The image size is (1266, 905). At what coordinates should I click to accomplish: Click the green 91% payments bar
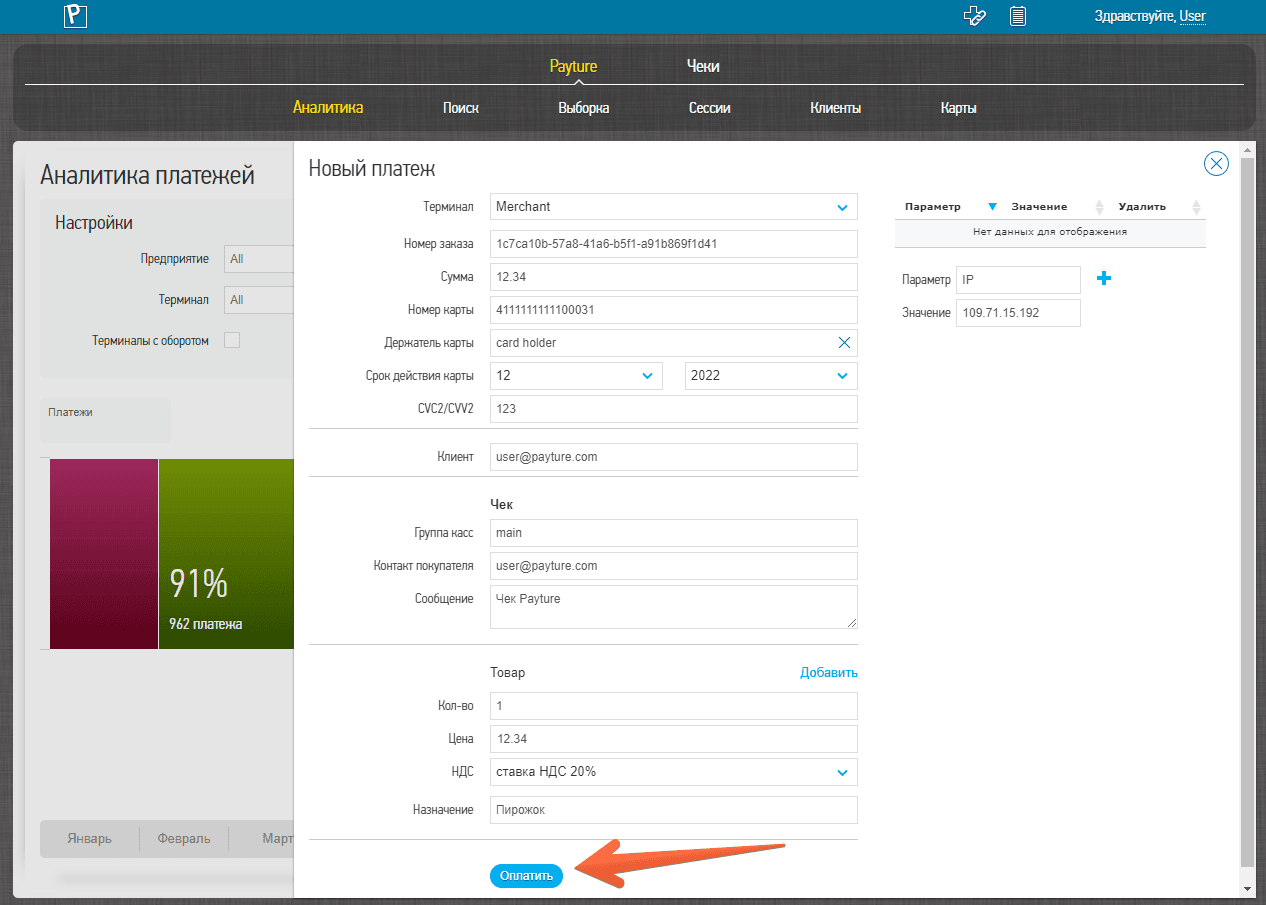tap(226, 554)
